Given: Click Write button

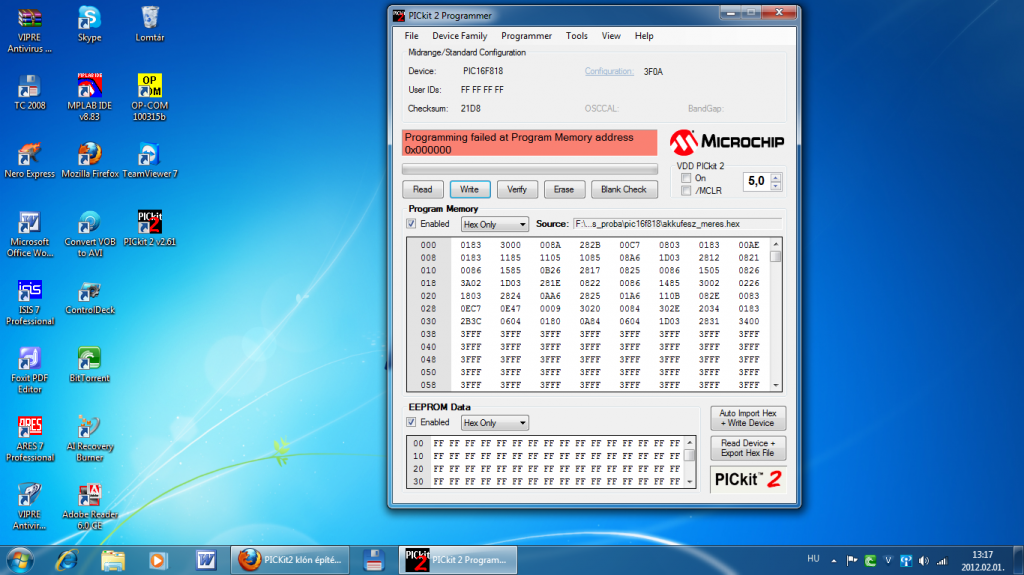Looking at the screenshot, I should tap(470, 189).
